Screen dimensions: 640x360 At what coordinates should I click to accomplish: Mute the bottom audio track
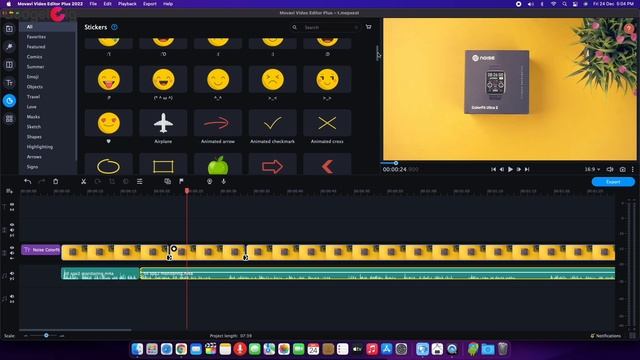pyautogui.click(x=12, y=297)
